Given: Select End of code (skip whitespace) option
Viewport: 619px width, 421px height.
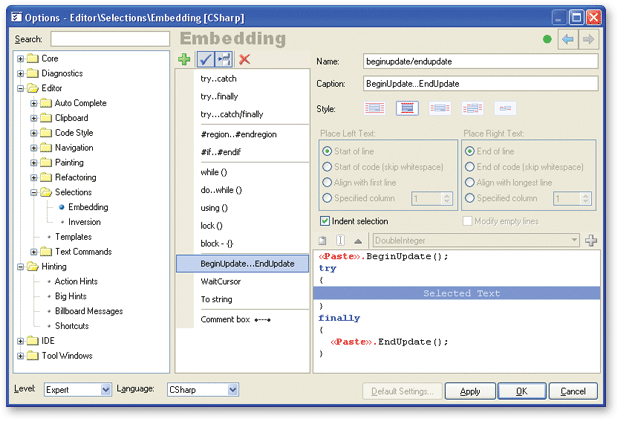Looking at the screenshot, I should [469, 167].
